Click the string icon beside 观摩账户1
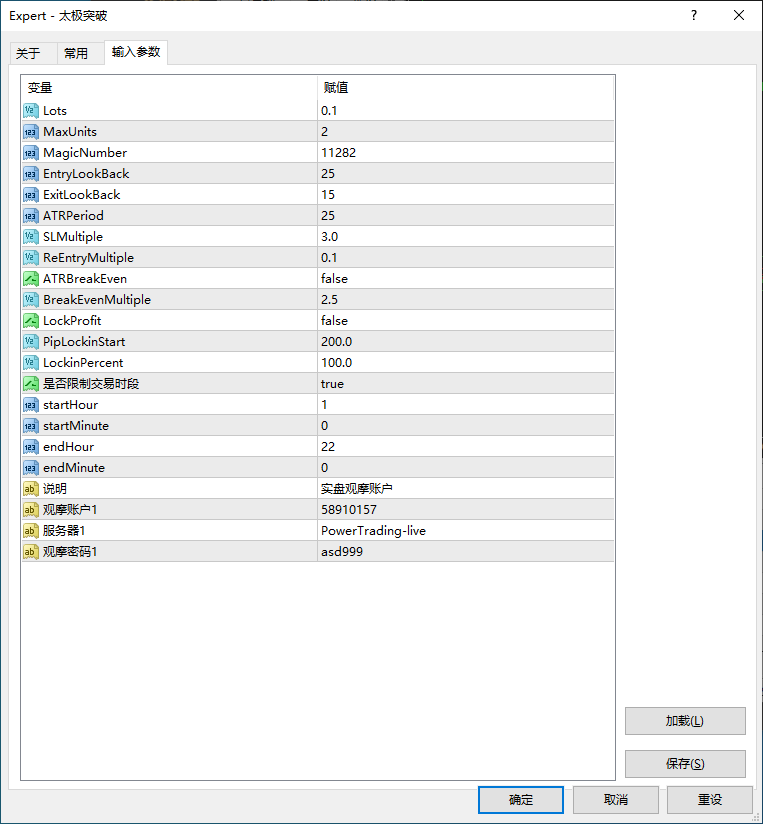This screenshot has height=824, width=763. point(30,510)
